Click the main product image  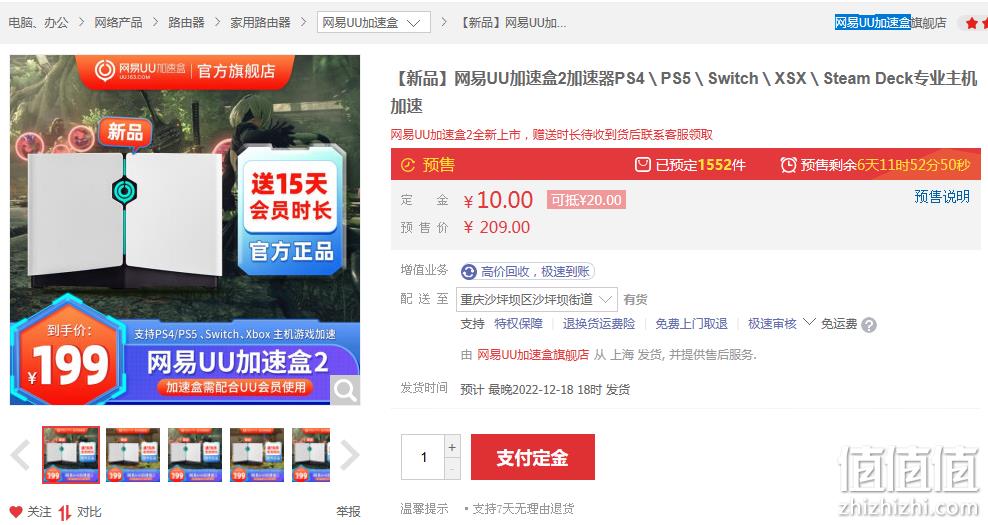pos(185,229)
